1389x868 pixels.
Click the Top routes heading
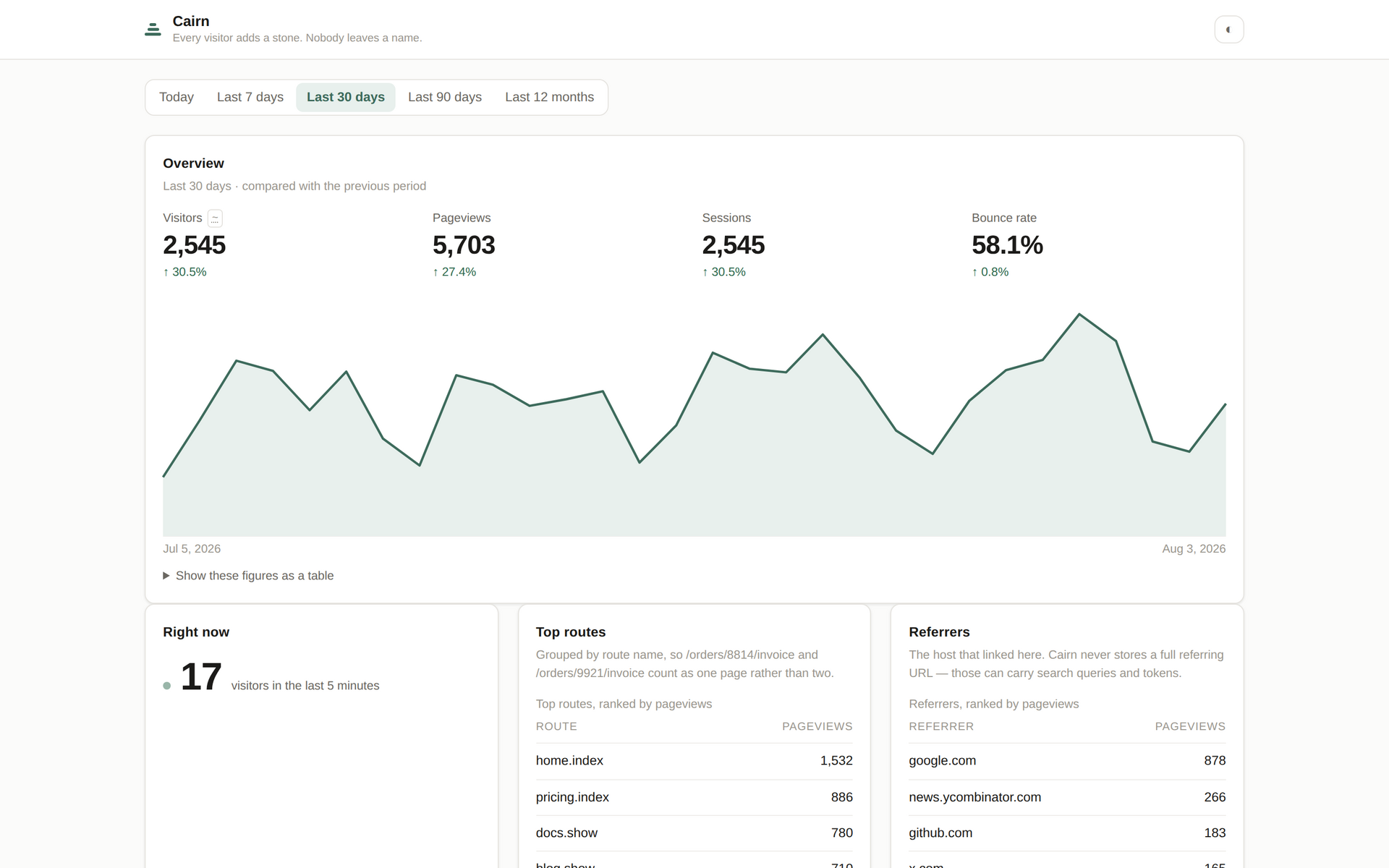571,632
